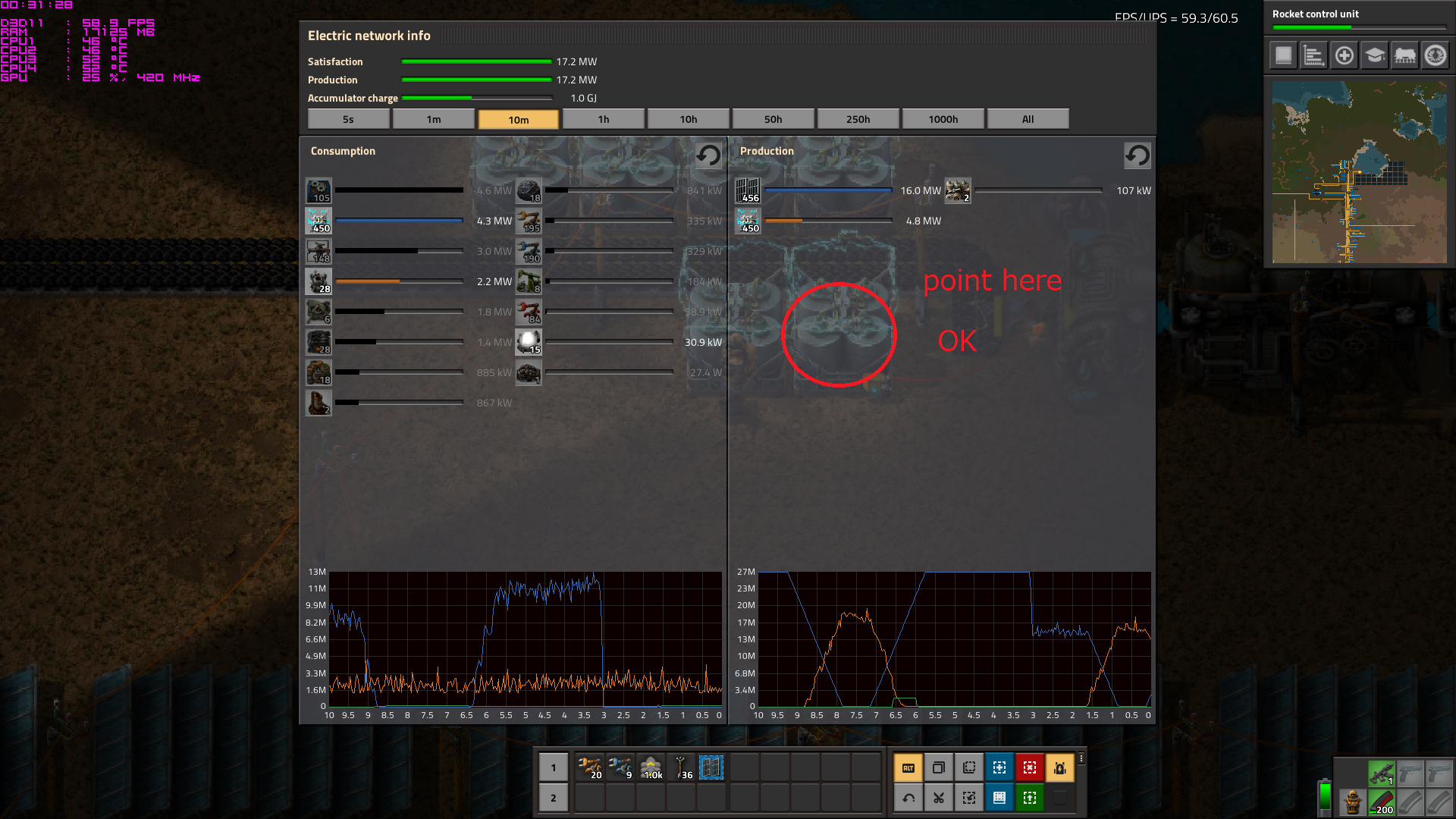The image size is (1456, 819).
Task: Select the green upgrade planner tool
Action: pos(1029,798)
